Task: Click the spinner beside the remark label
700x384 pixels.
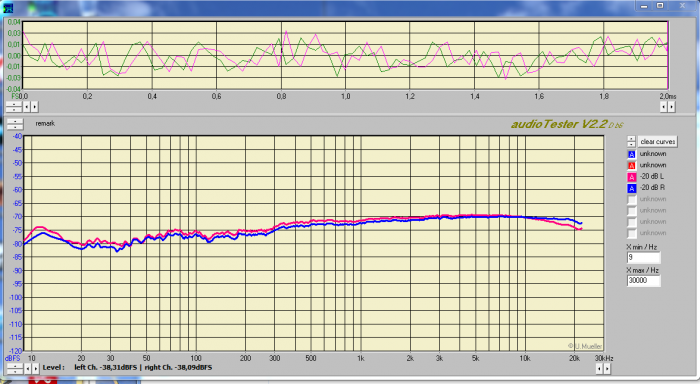Action: 15,124
